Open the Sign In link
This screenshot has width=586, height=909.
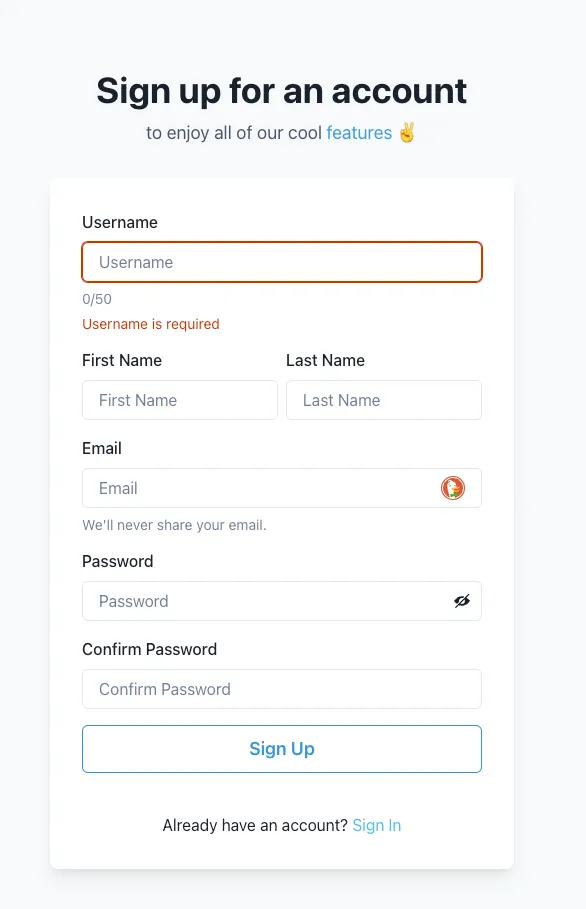[x=377, y=825]
